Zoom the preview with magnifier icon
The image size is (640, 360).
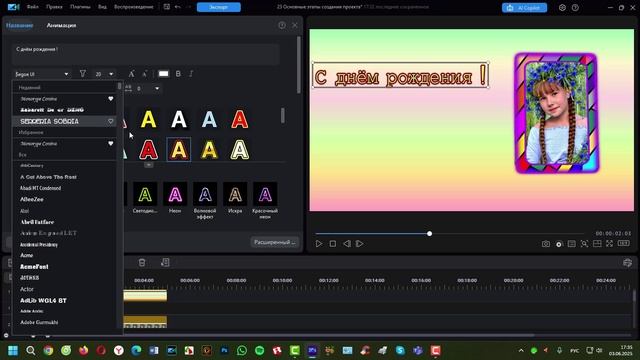point(584,244)
